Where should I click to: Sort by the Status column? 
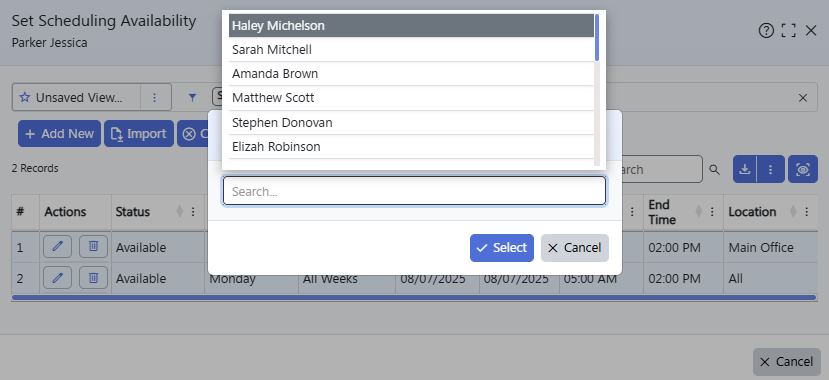(179, 211)
